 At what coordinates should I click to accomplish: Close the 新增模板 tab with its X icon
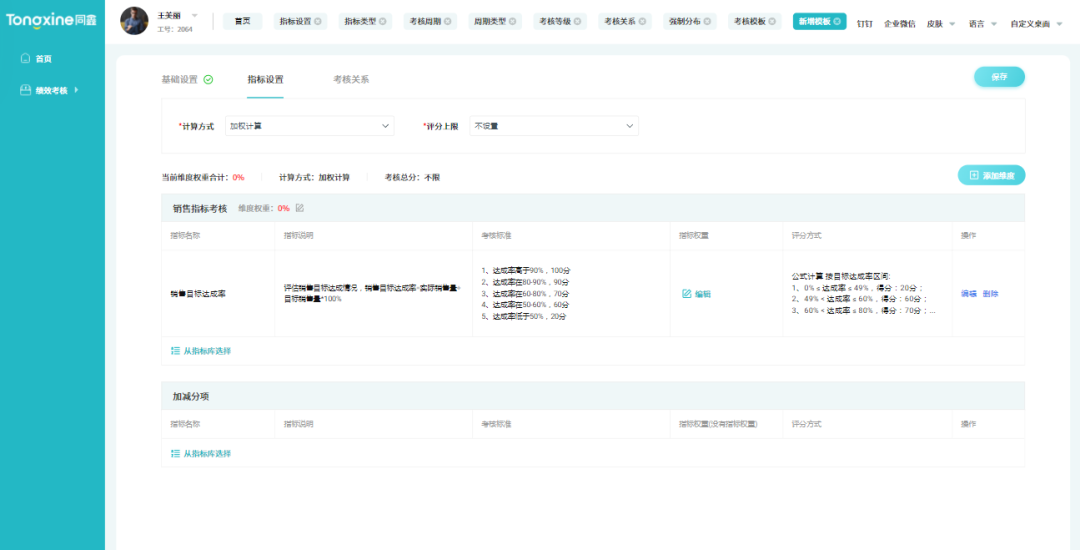click(837, 21)
